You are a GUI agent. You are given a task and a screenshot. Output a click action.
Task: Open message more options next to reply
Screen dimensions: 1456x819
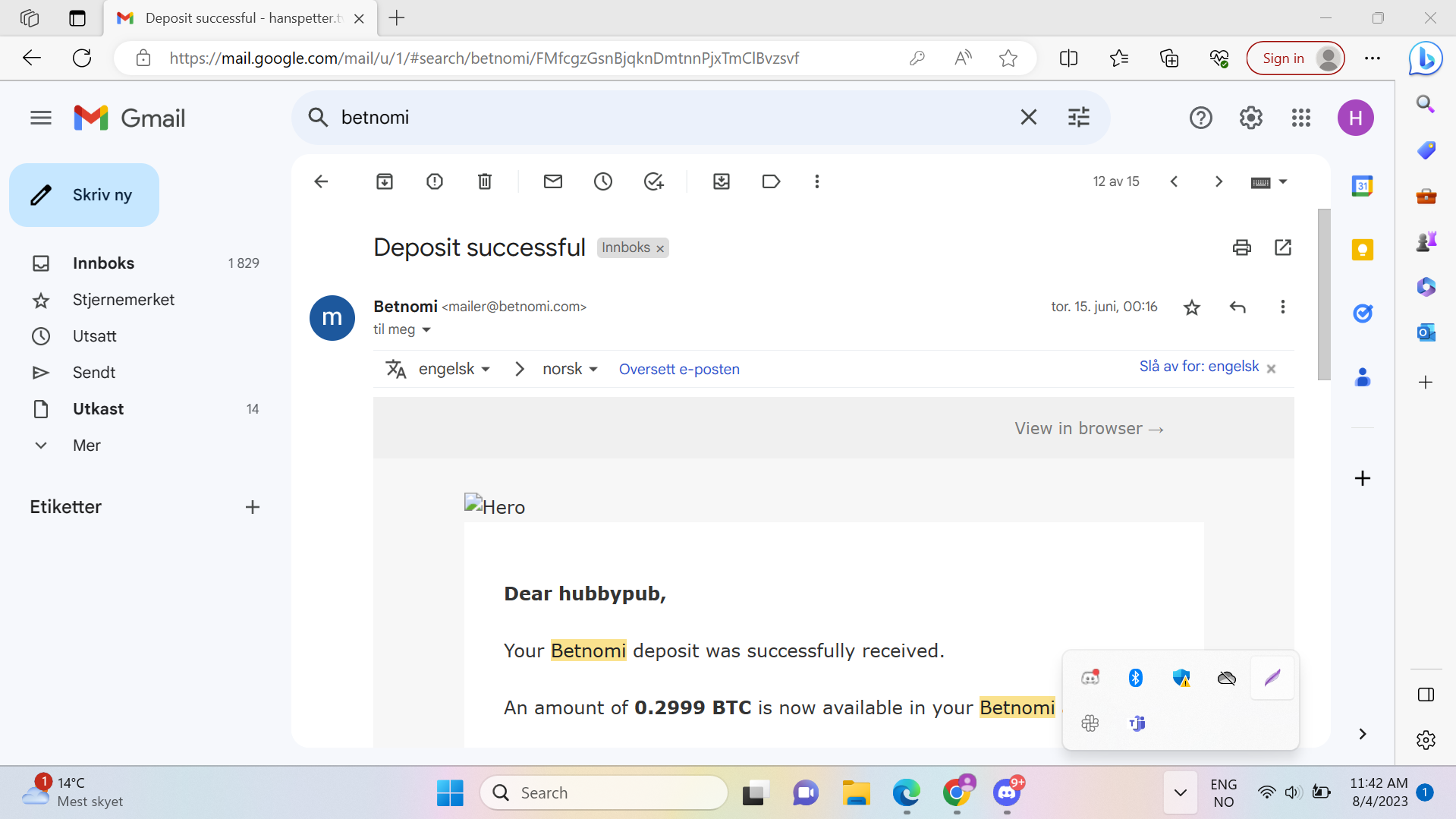(x=1283, y=307)
